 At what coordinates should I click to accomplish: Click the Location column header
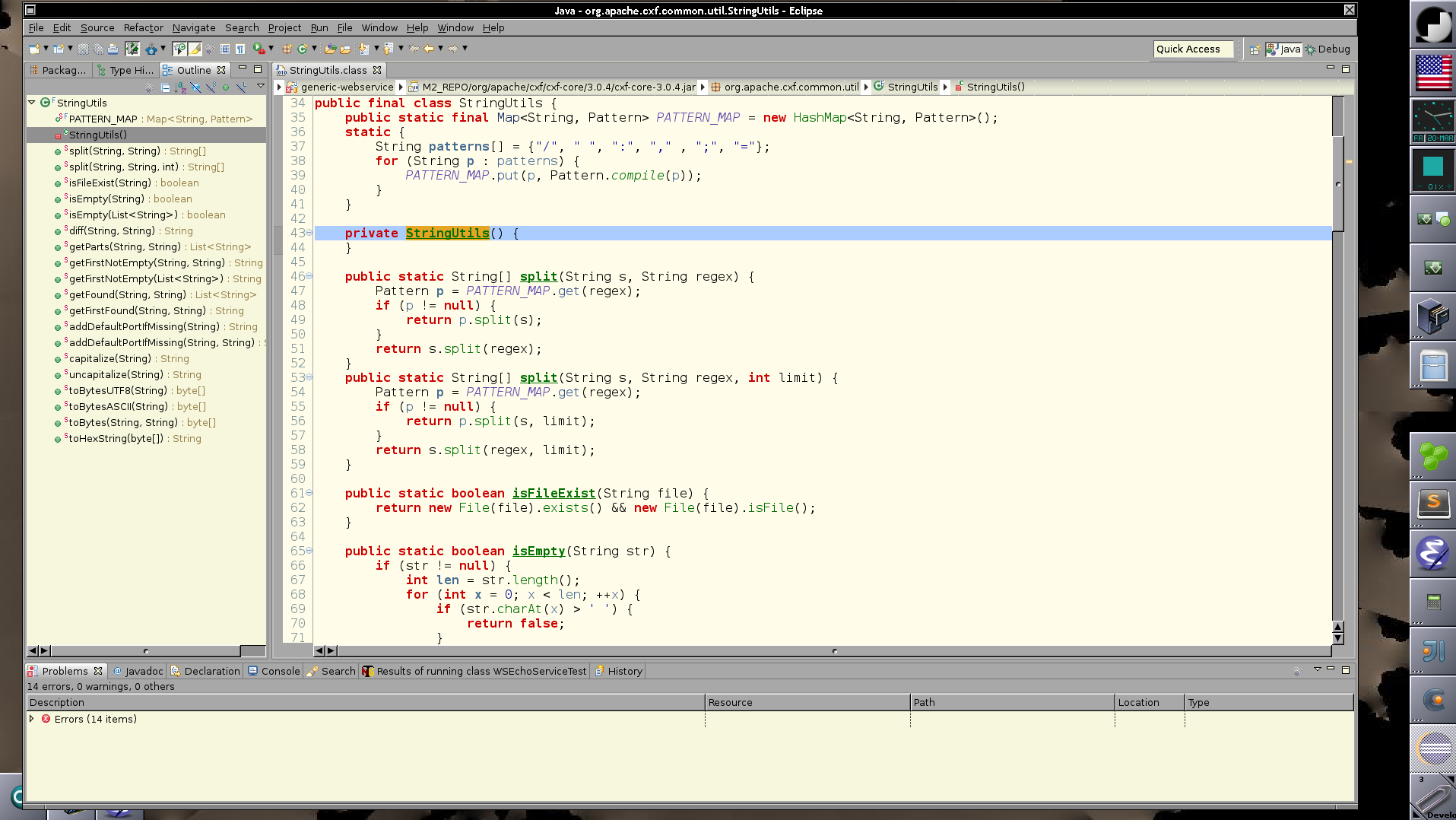[1150, 702]
